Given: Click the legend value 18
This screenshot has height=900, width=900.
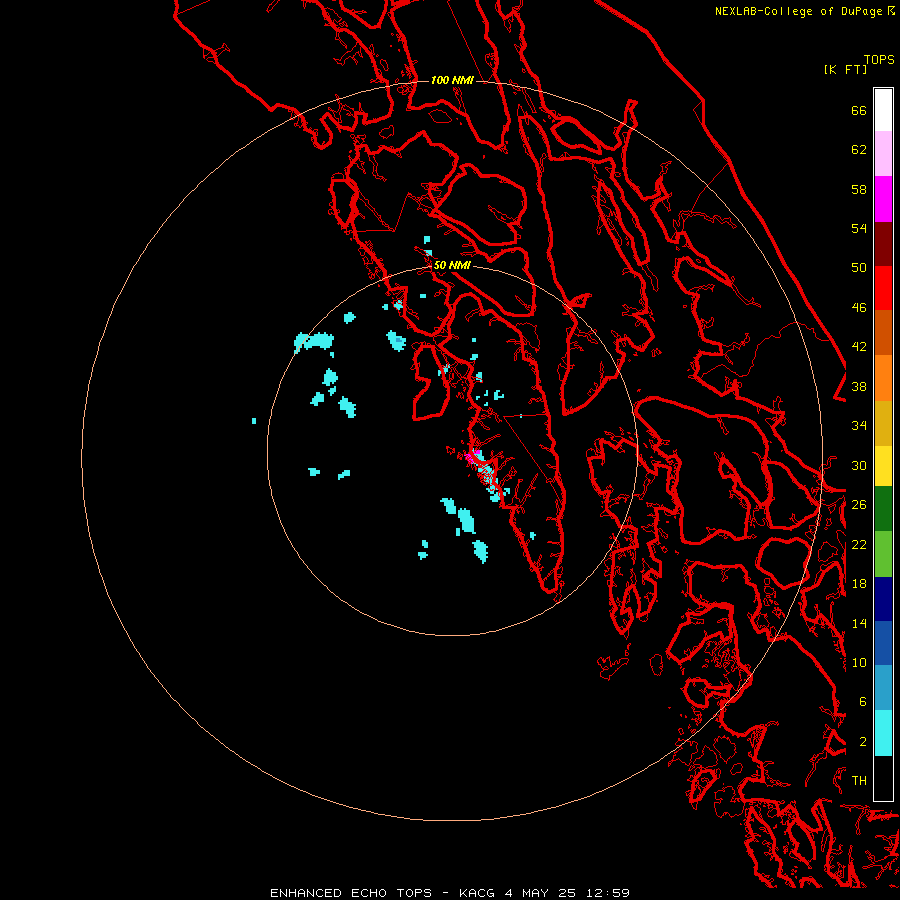Looking at the screenshot, I should 859,584.
